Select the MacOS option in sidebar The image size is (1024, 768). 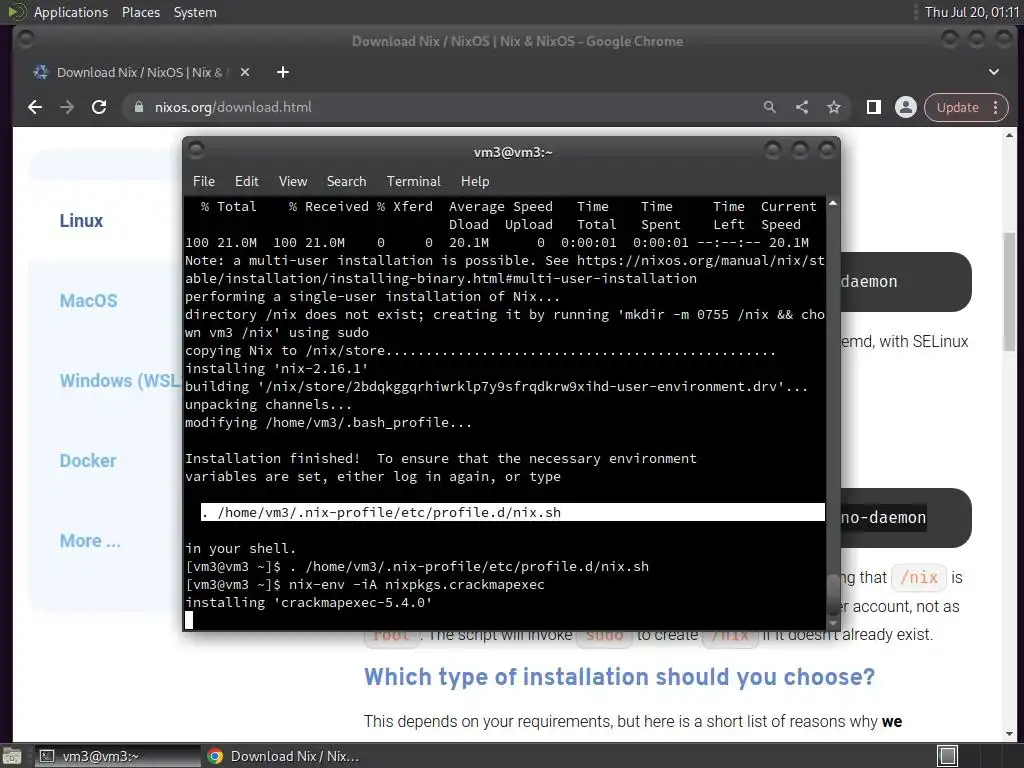pyautogui.click(x=89, y=300)
